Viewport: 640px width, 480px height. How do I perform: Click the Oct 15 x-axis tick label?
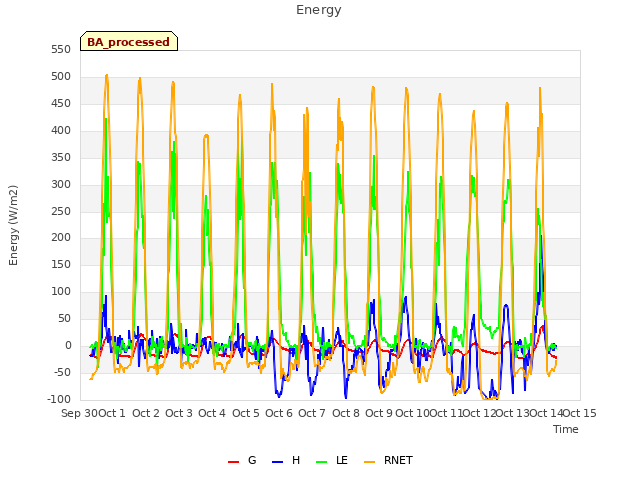(580, 413)
